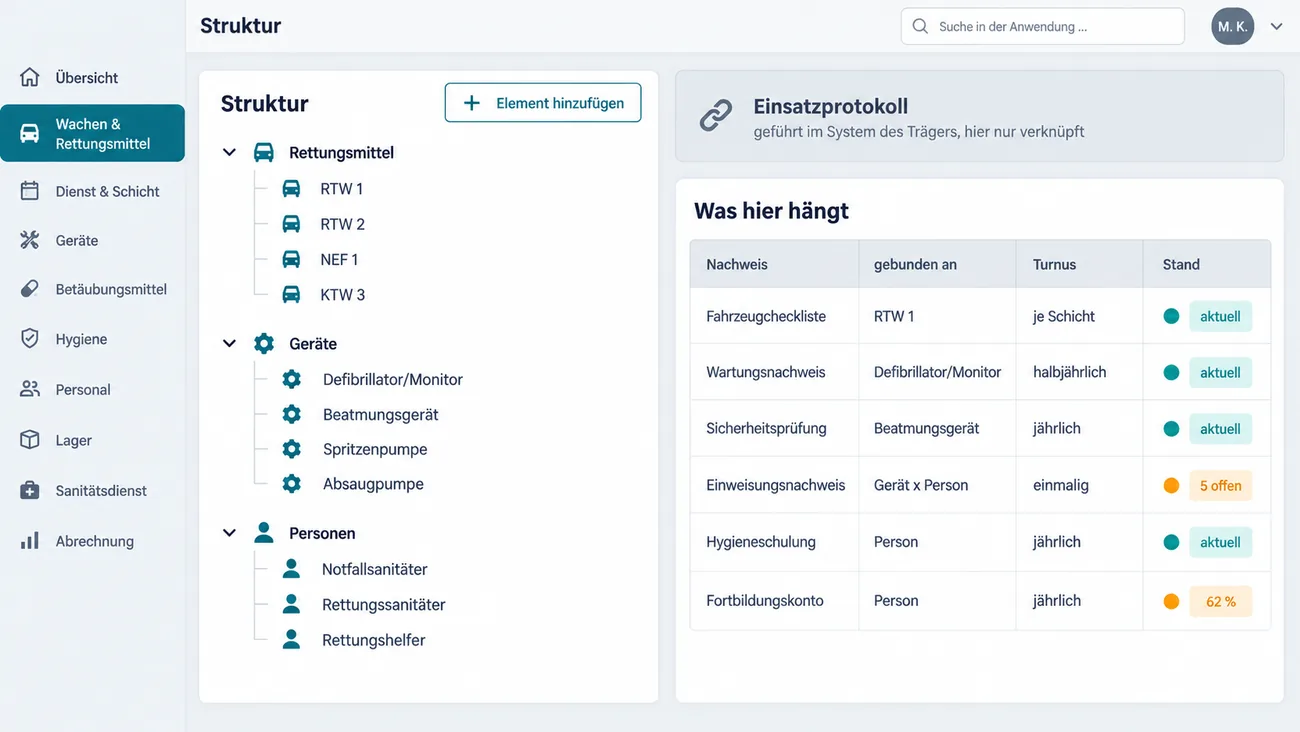1300x732 pixels.
Task: Click the ambulance icon for Wachen & Rettungsmittel
Action: (x=30, y=133)
